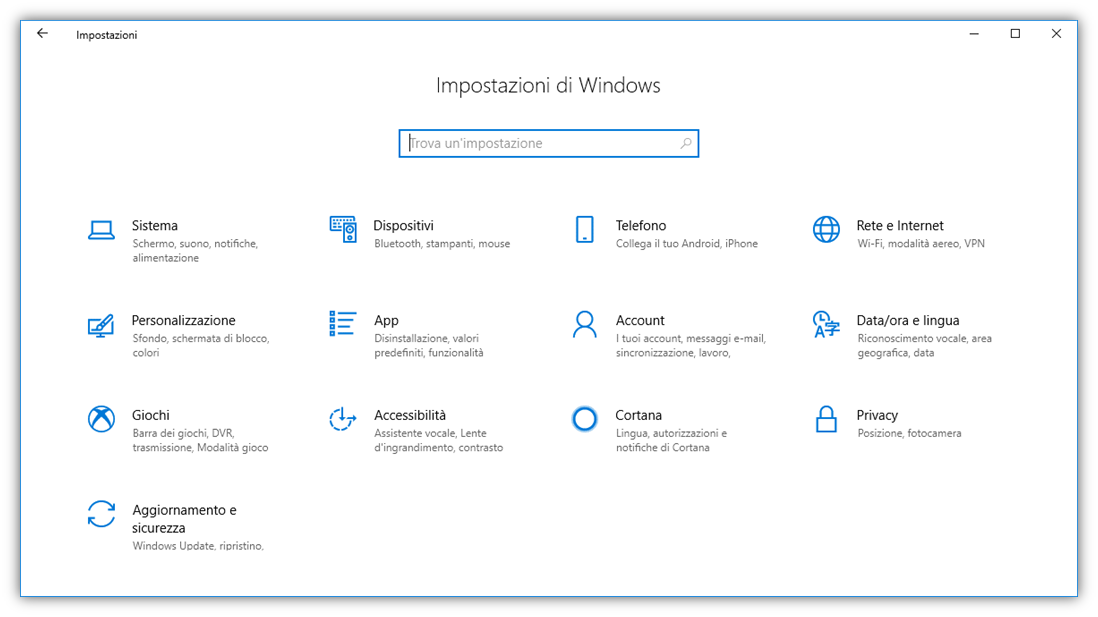
Task: Click the Telefono heading
Action: tap(641, 226)
